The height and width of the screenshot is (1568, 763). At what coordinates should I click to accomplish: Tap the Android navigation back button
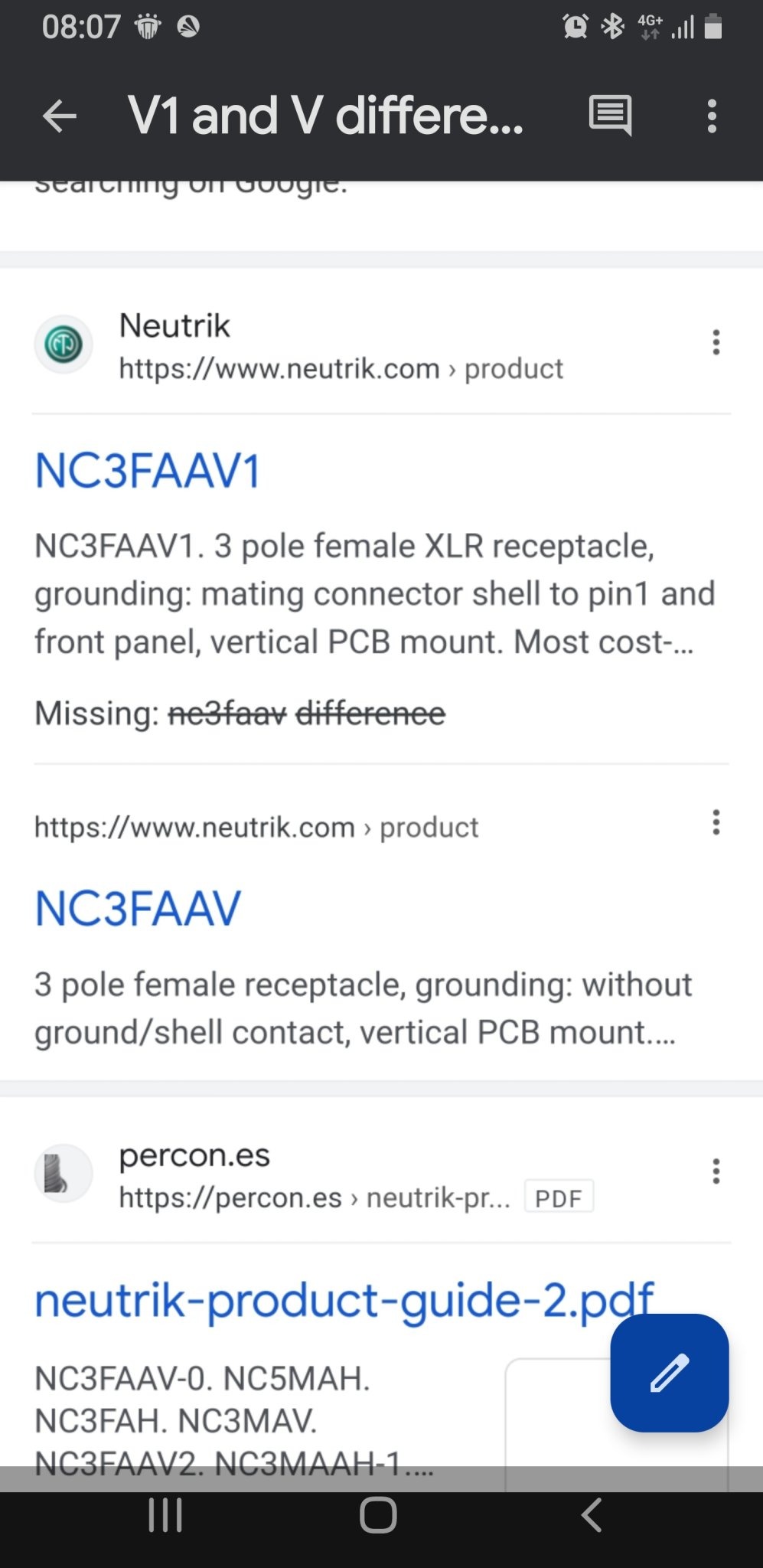pos(591,1515)
